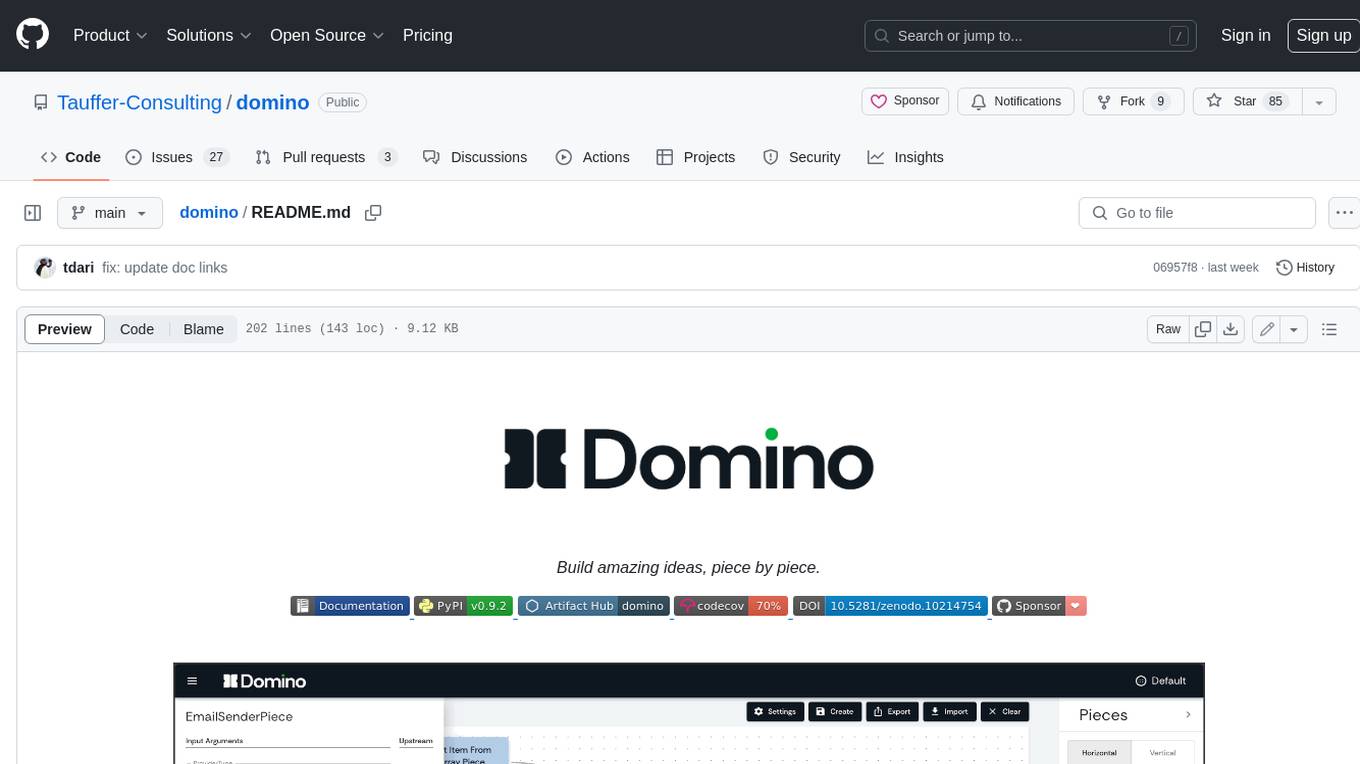1360x764 pixels.
Task: Open the Actions tab
Action: coord(592,157)
